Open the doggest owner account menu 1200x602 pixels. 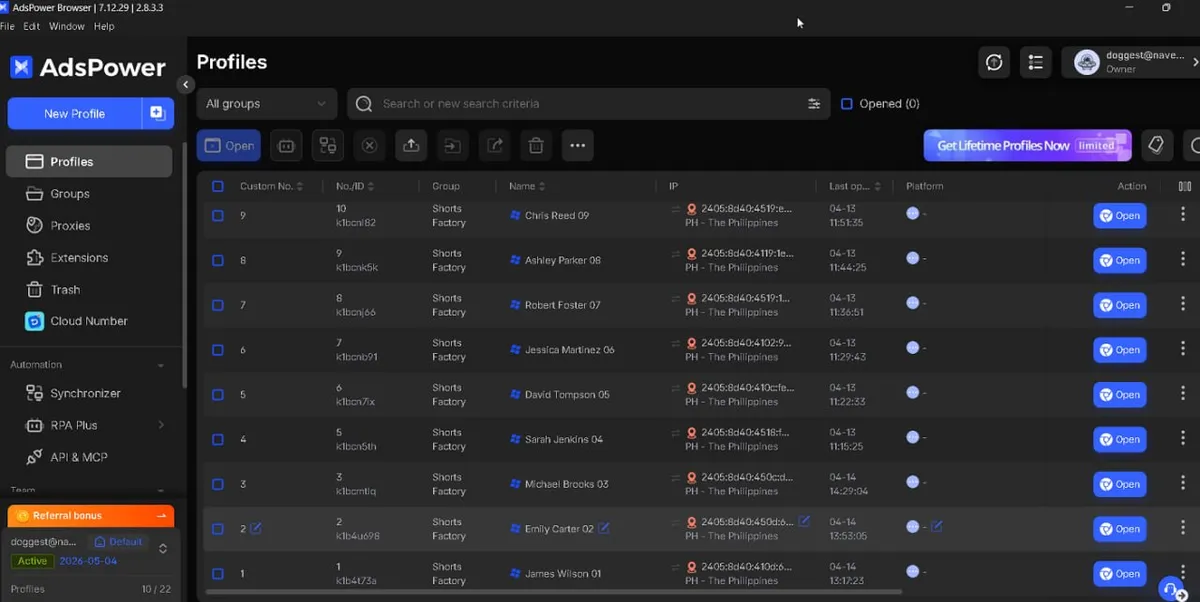pyautogui.click(x=1131, y=63)
